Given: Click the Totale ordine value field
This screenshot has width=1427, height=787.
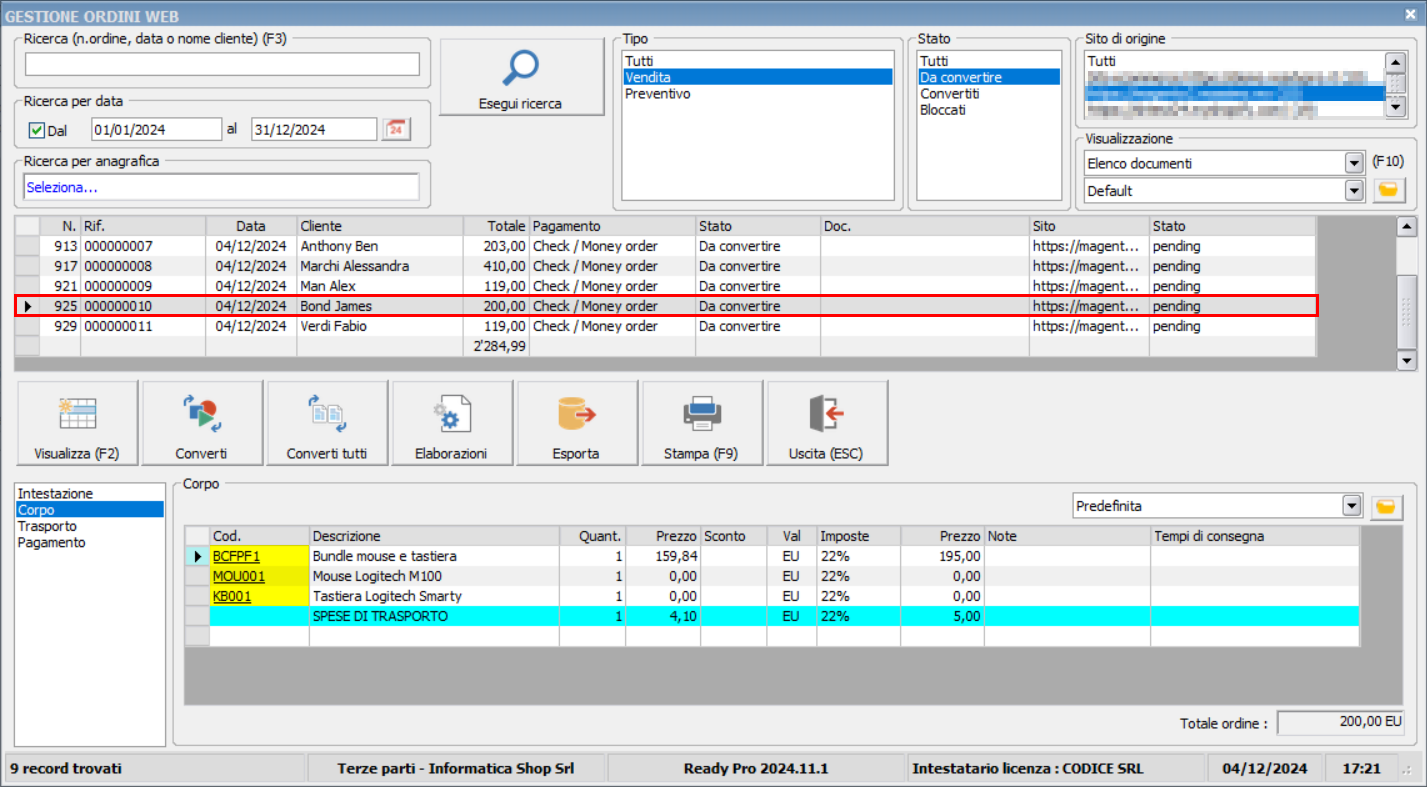Looking at the screenshot, I should click(1341, 722).
